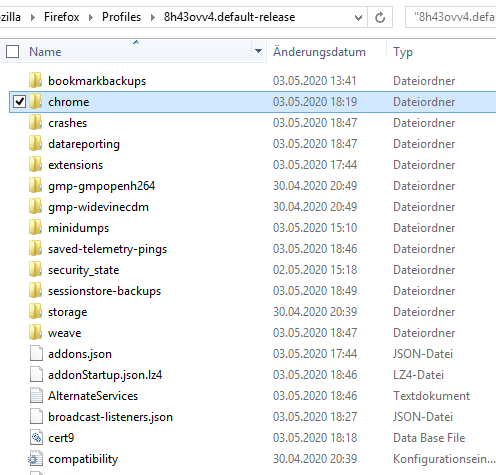This screenshot has height=475, width=496.
Task: Sort by the Änderungsdatum column header
Action: pos(319,52)
